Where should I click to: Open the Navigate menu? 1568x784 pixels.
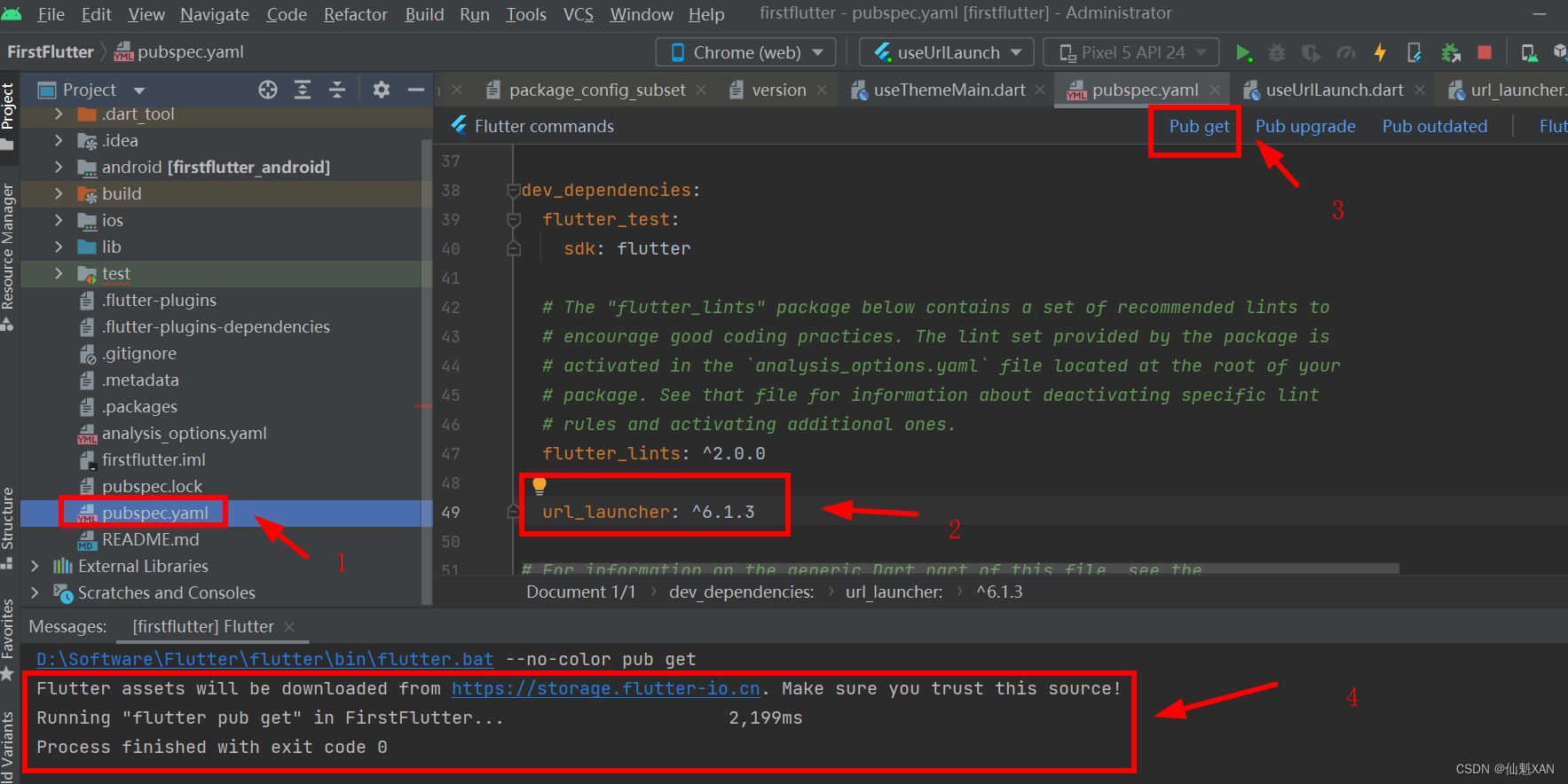(x=215, y=14)
